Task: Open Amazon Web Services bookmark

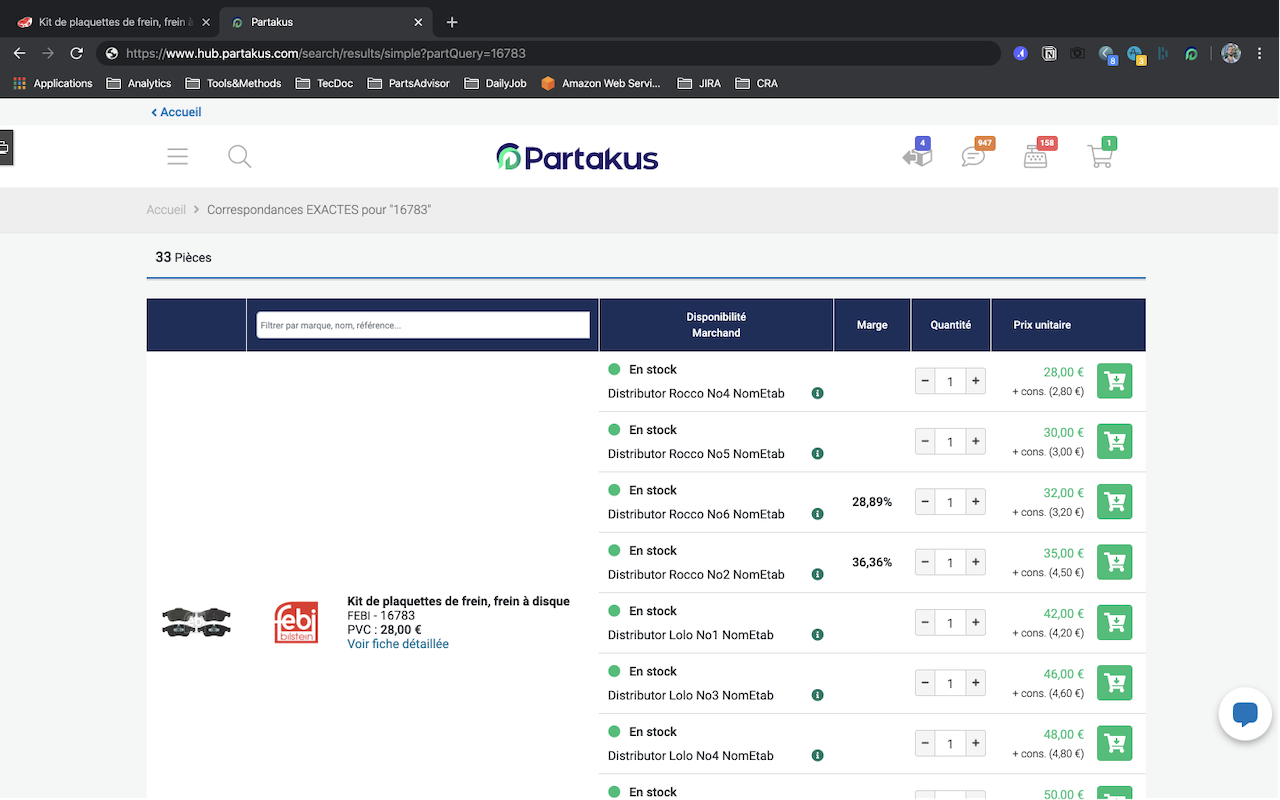Action: click(601, 83)
